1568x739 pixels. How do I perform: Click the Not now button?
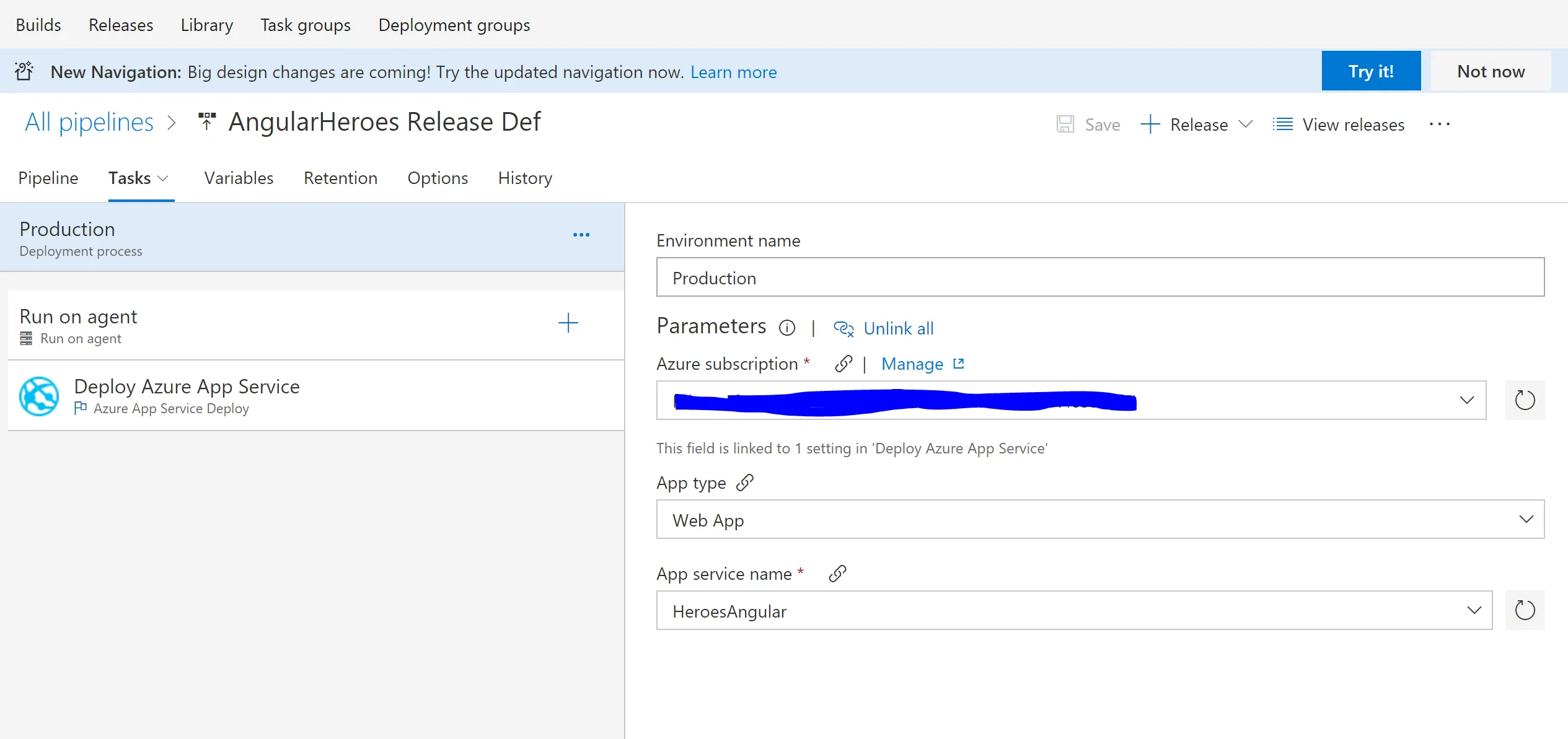pos(1491,71)
